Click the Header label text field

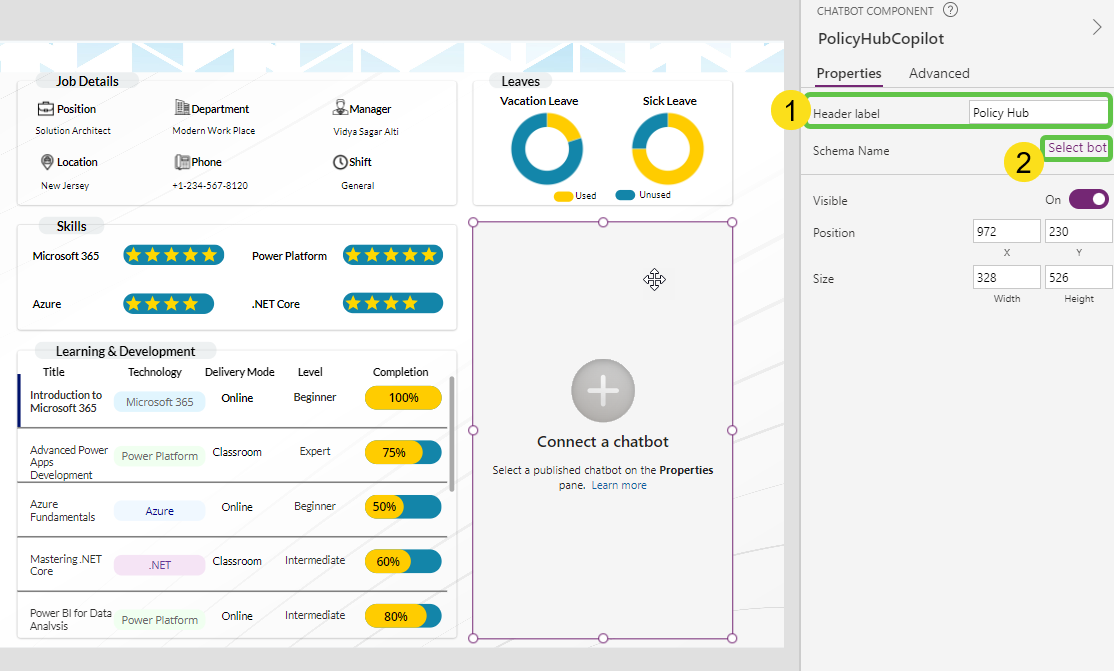pos(1037,113)
